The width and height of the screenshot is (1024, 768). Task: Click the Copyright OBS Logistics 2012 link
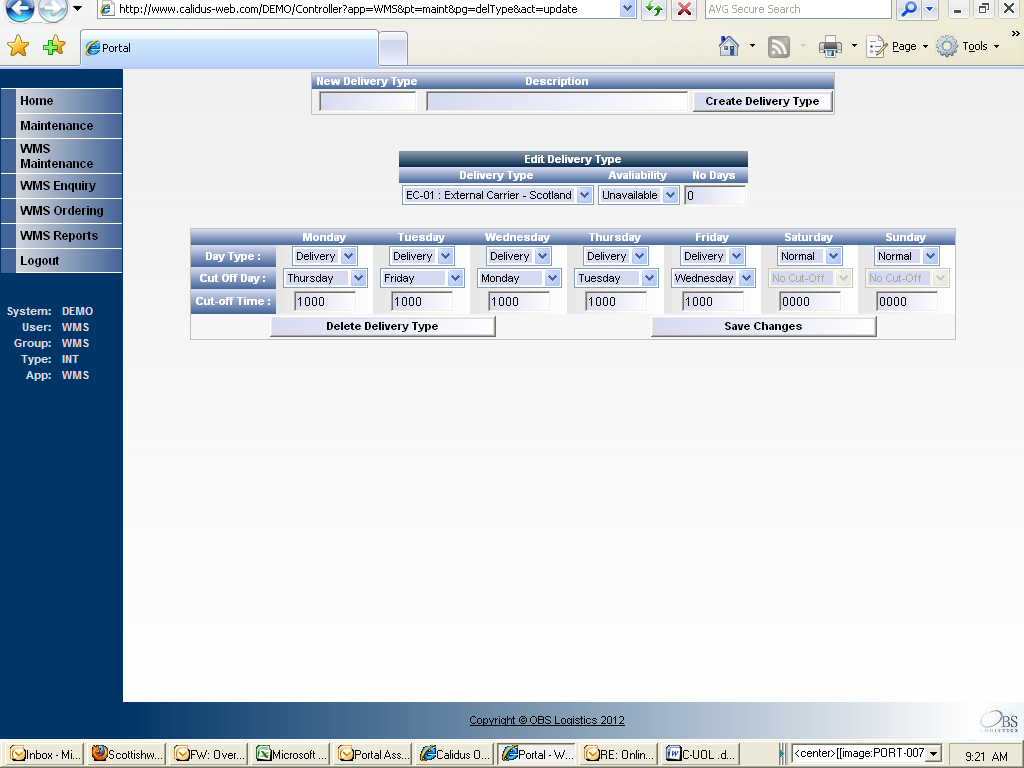tap(547, 720)
